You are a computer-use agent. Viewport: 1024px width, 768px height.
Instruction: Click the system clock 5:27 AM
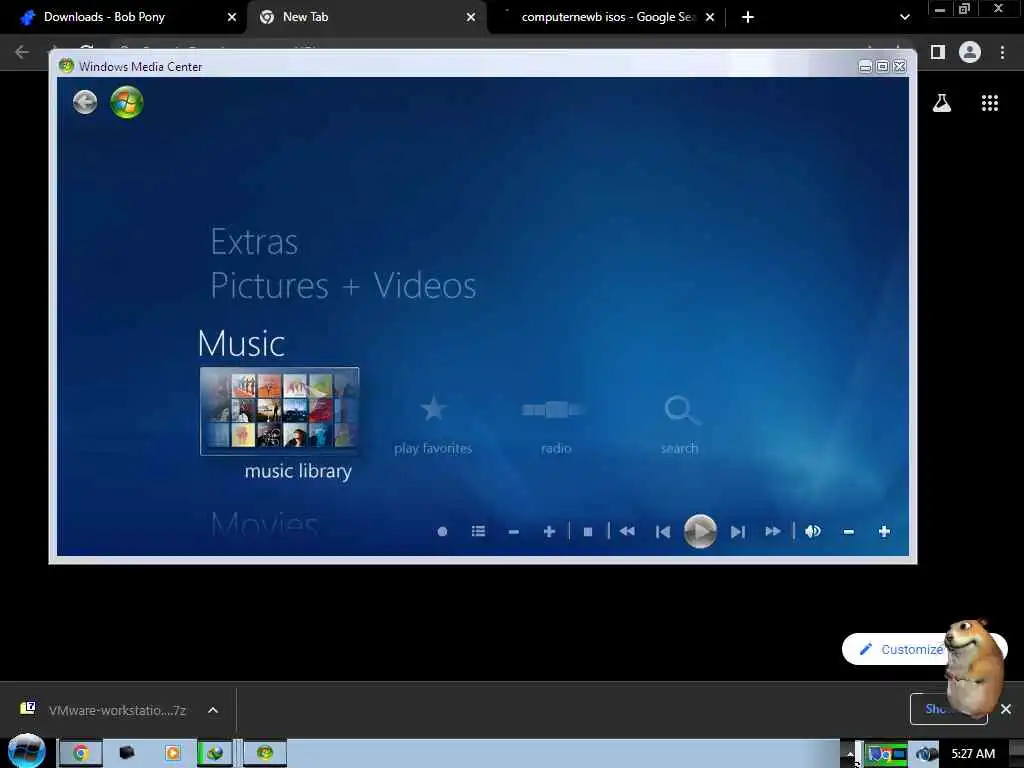973,754
